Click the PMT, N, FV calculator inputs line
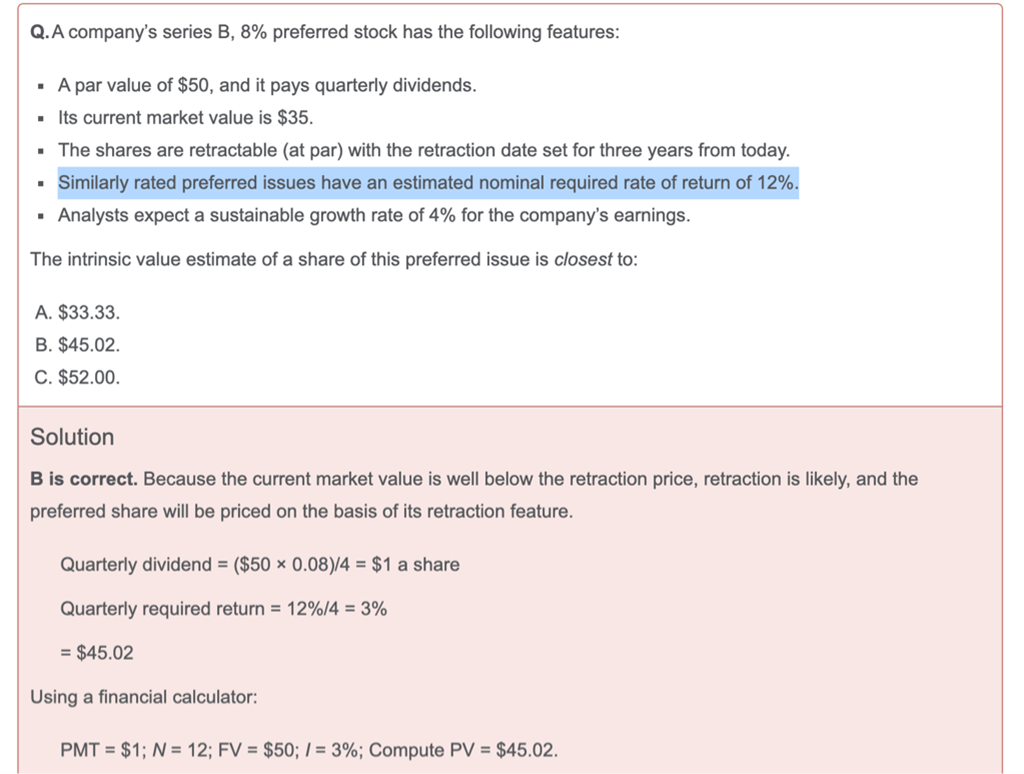1024x774 pixels. click(309, 750)
